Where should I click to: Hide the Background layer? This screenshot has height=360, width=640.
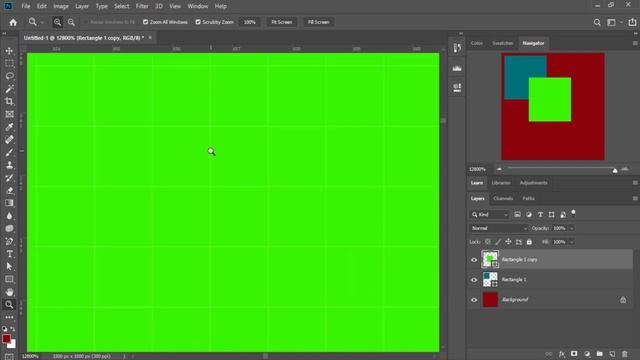click(474, 300)
